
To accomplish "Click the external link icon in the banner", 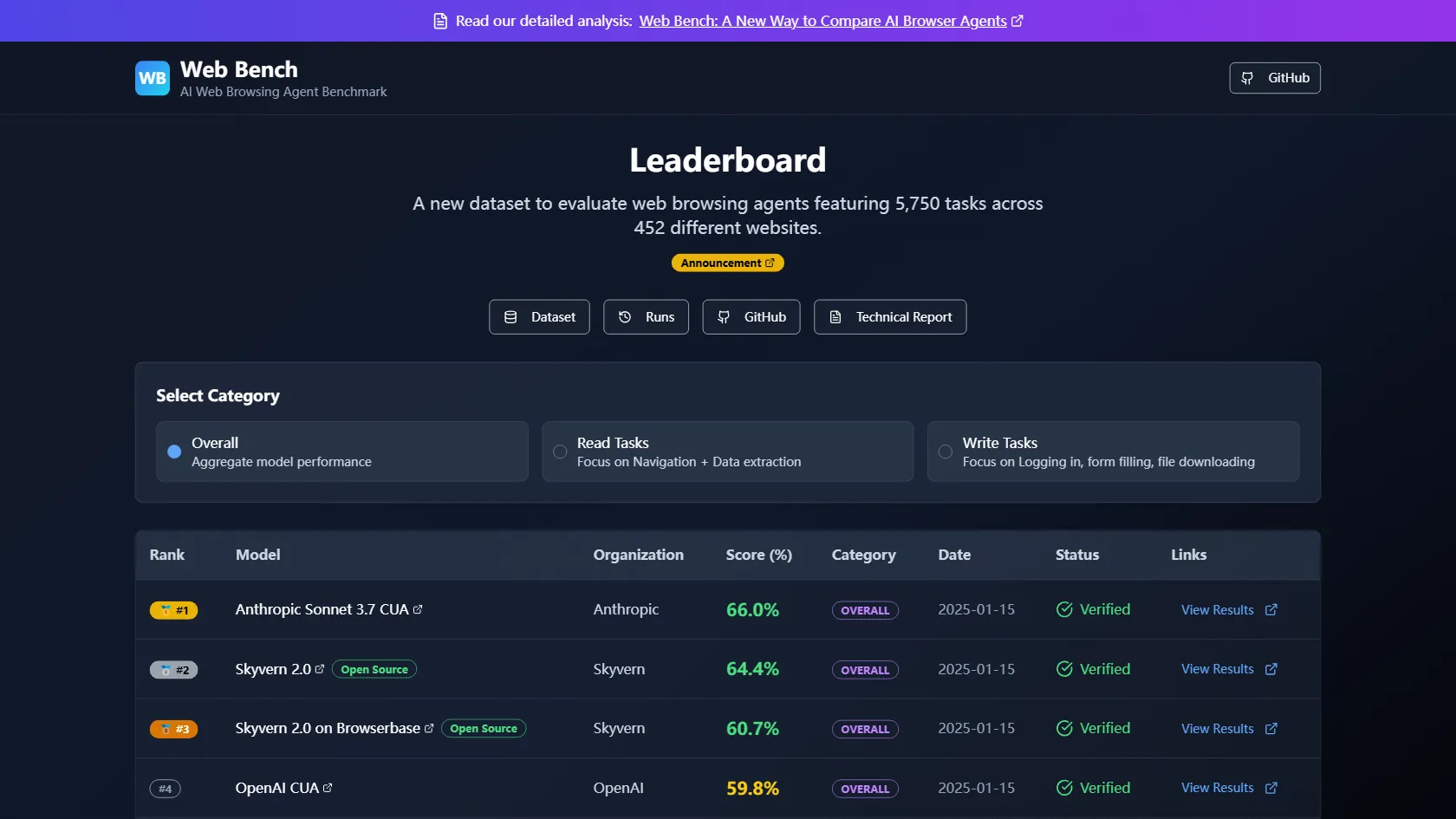I will pyautogui.click(x=1017, y=21).
